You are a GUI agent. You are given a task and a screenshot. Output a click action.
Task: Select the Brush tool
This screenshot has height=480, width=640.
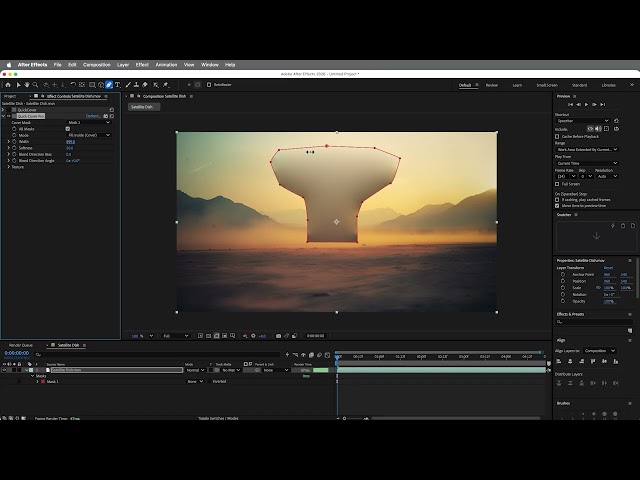click(x=128, y=85)
